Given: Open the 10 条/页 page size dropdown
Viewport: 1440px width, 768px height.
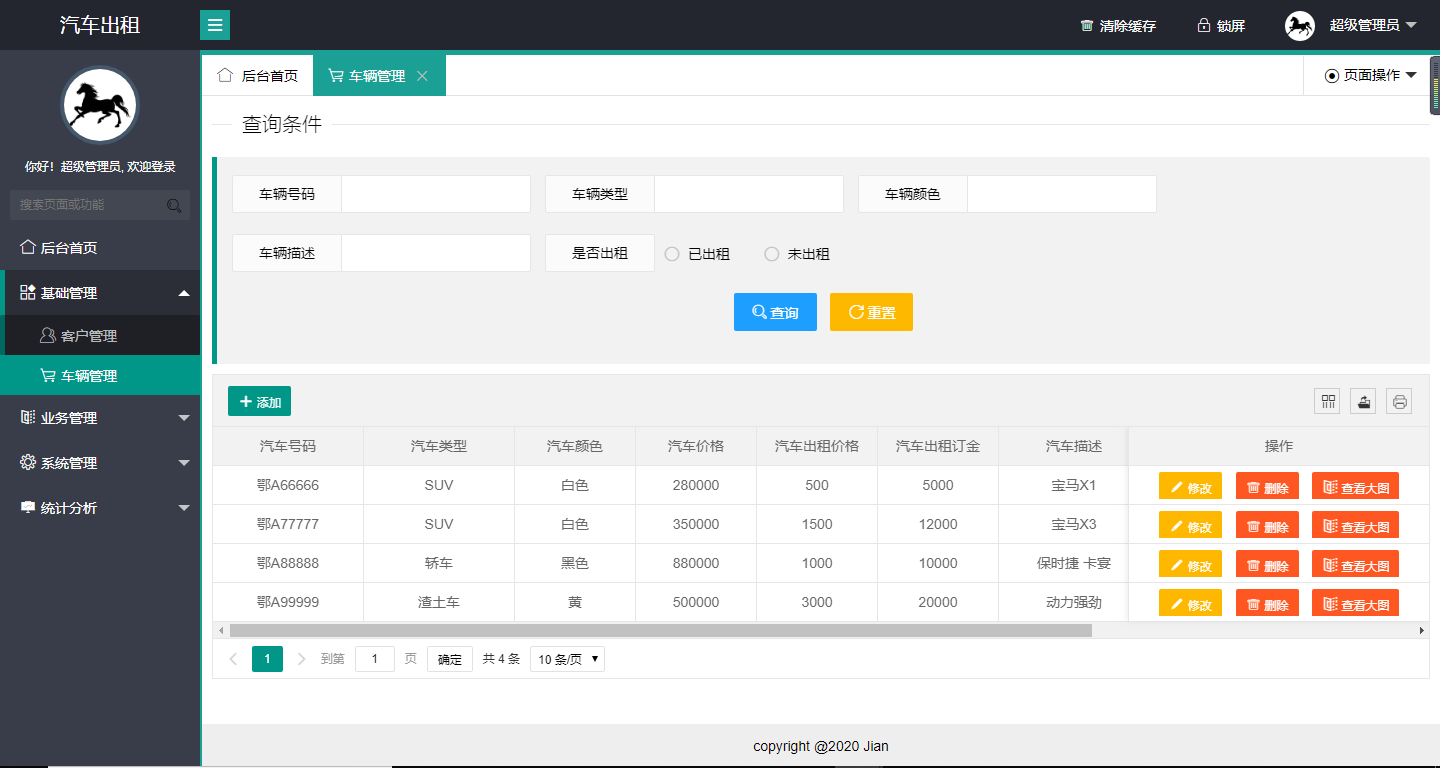Looking at the screenshot, I should [x=567, y=659].
